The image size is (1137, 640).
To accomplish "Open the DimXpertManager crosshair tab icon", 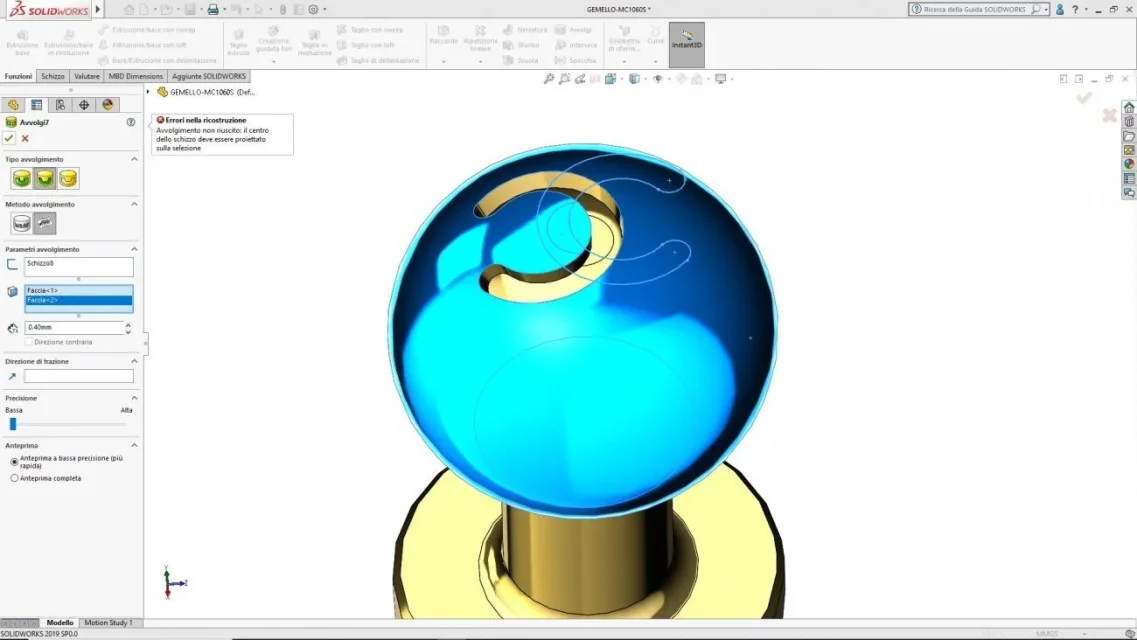I will (x=84, y=105).
